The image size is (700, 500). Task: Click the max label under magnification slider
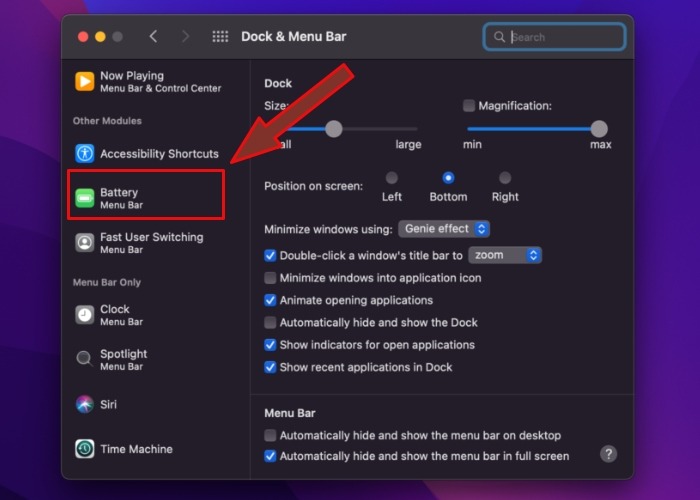[600, 145]
